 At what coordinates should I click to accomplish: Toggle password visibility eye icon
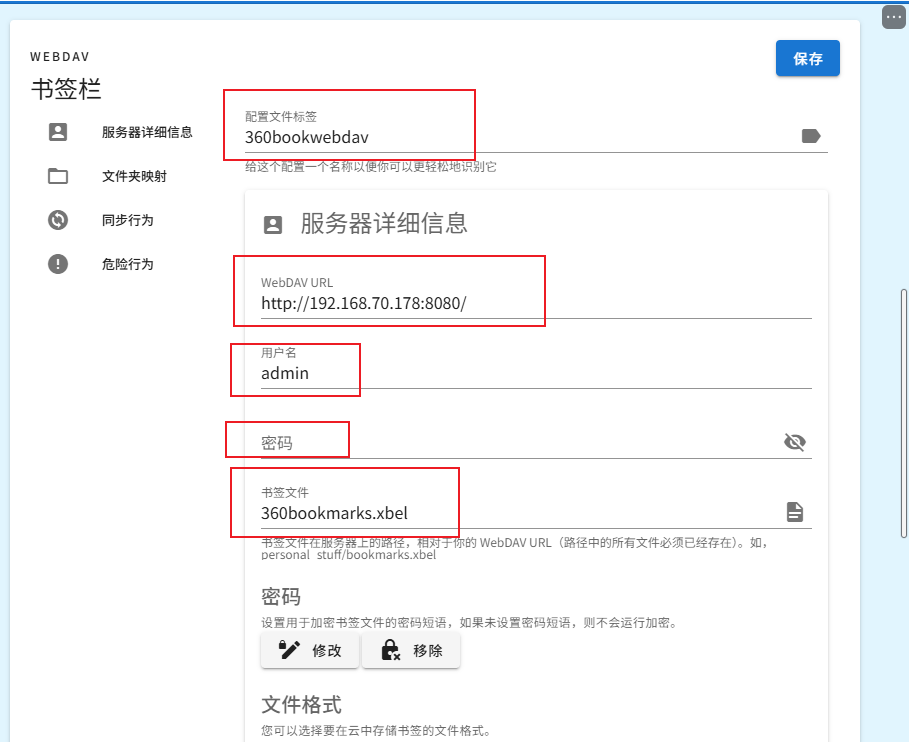795,442
